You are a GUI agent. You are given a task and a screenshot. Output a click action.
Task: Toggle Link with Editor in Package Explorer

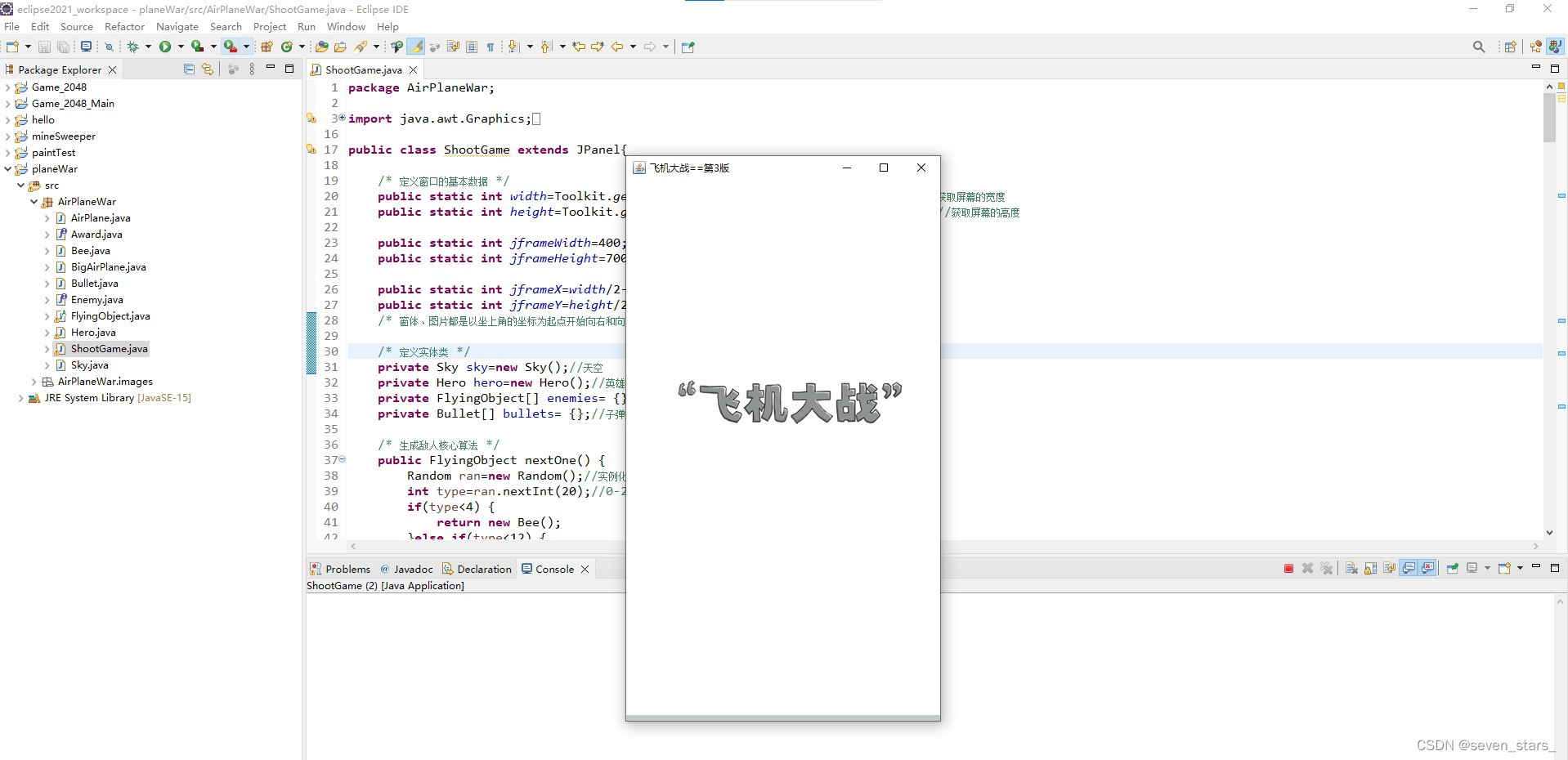208,69
